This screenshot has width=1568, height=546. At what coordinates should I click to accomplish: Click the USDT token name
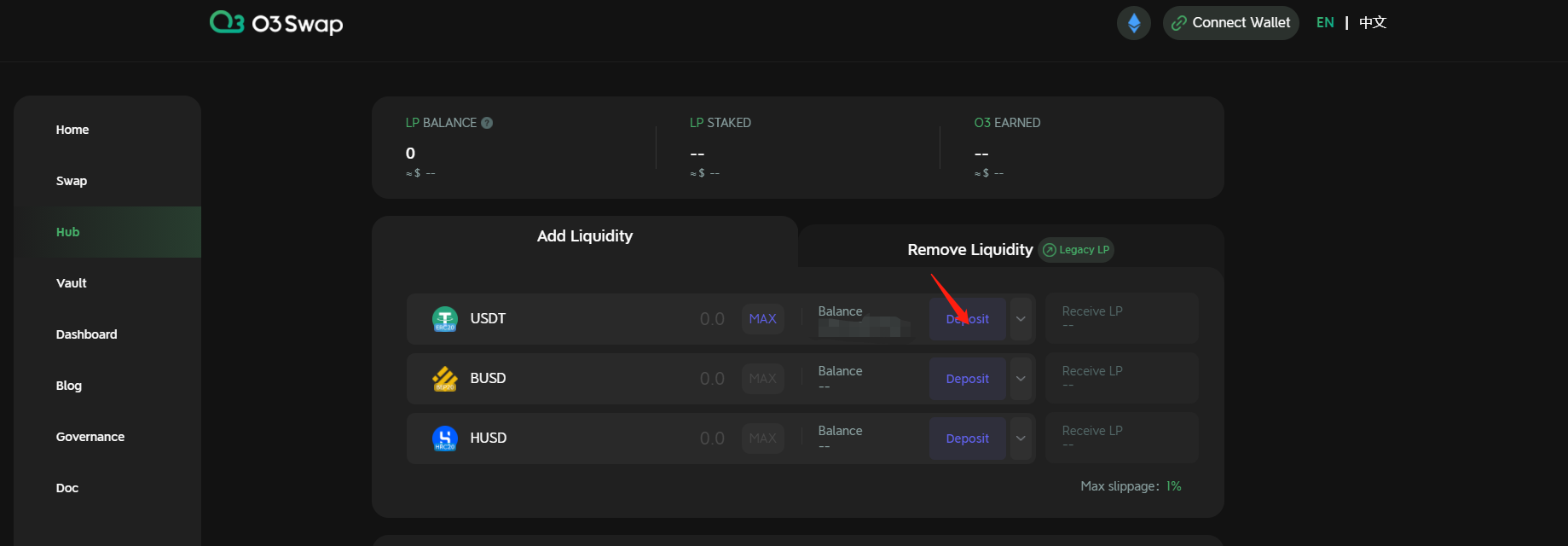coord(488,319)
